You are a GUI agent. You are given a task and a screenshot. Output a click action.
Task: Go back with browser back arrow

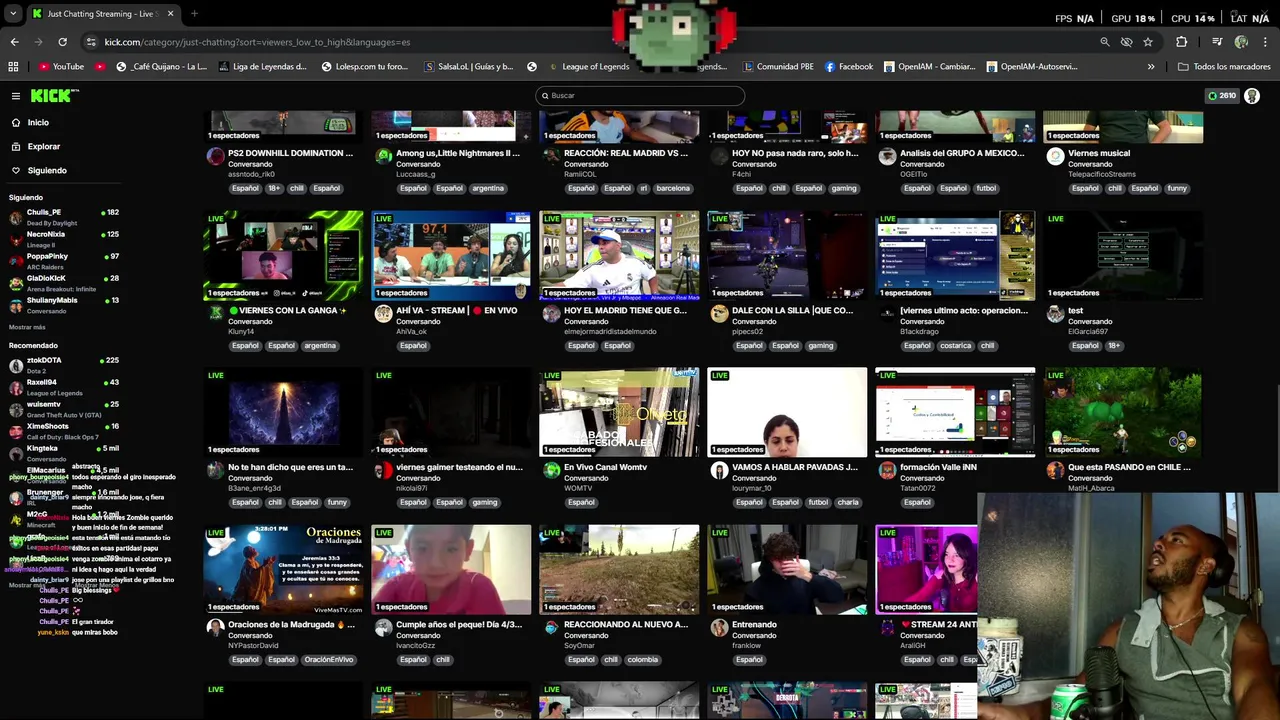14,42
